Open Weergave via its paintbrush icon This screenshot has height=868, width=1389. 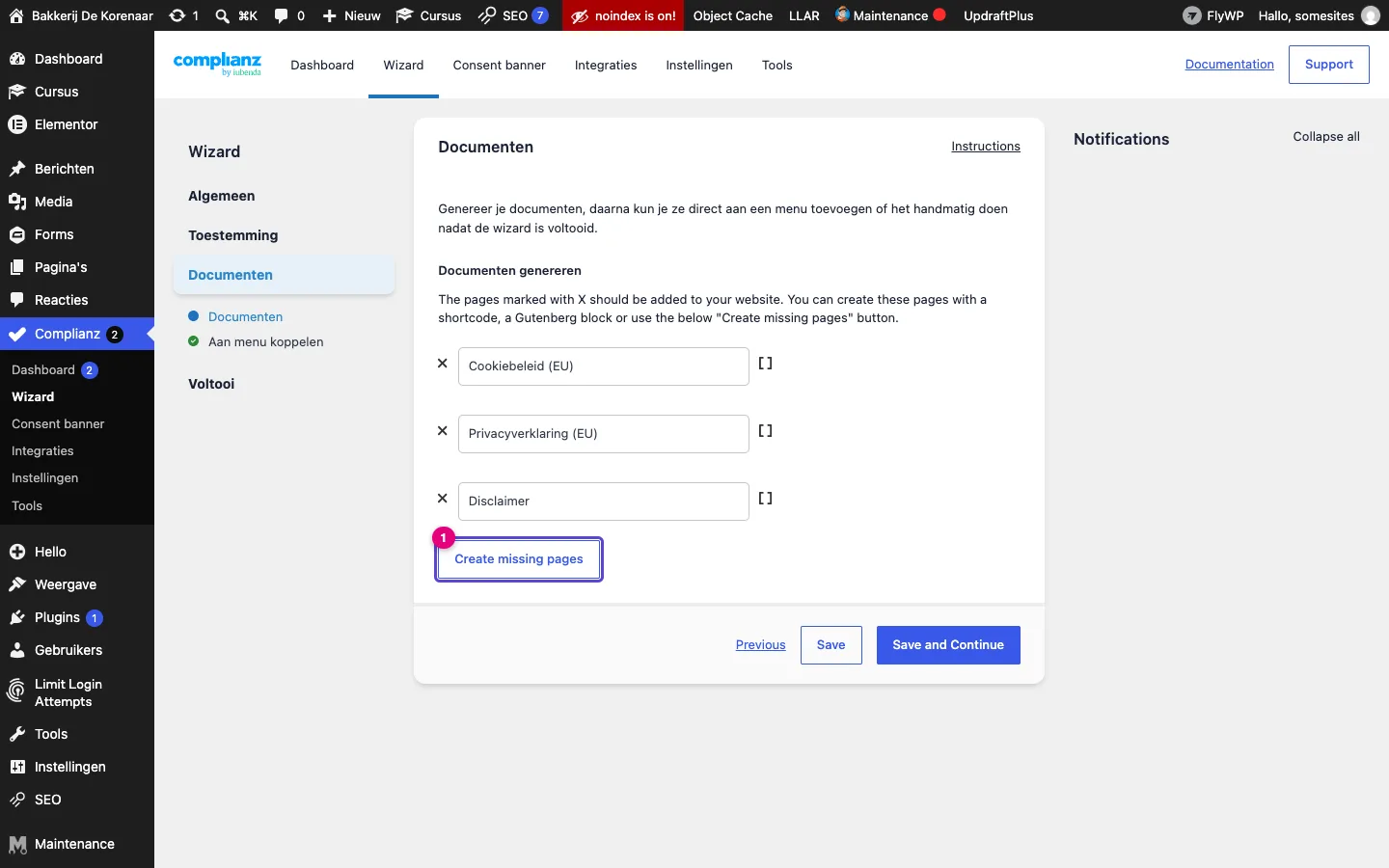click(17, 584)
